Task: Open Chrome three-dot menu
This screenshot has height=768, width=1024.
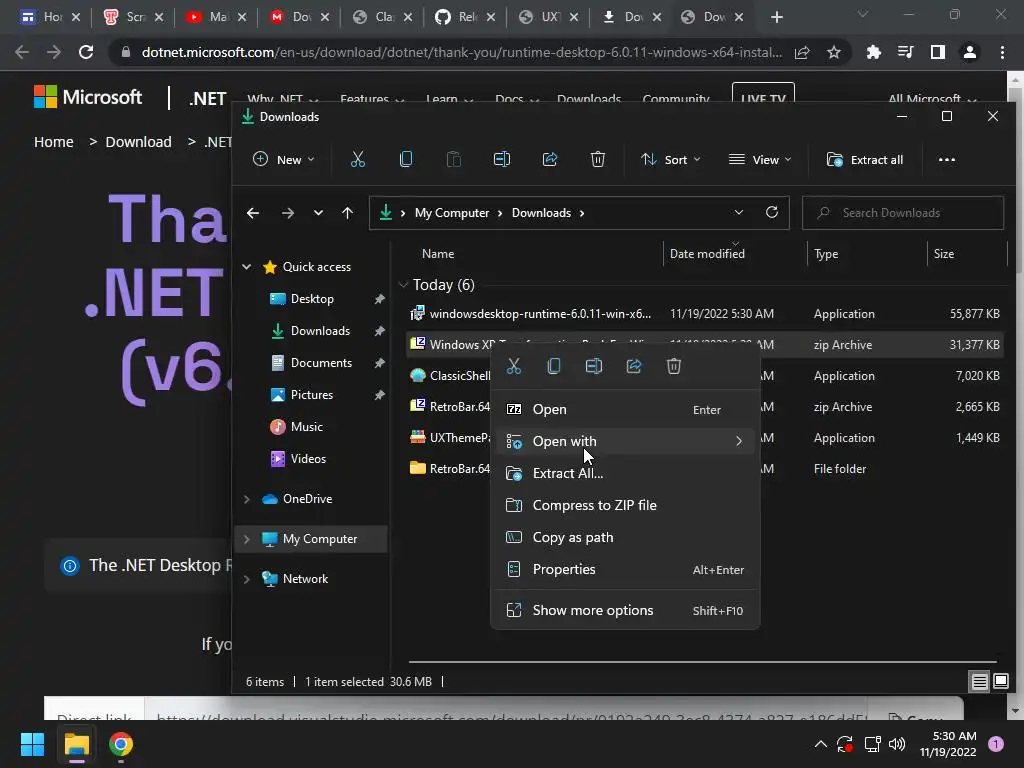Action: point(1002,52)
